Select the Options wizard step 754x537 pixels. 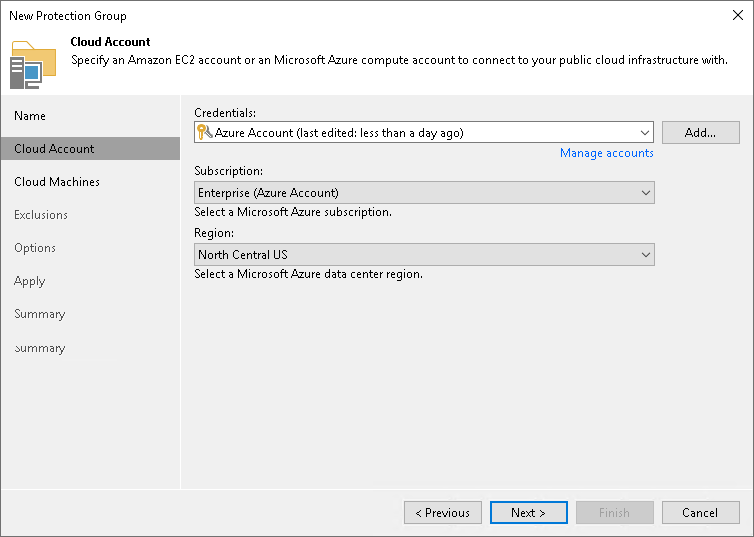coord(35,248)
